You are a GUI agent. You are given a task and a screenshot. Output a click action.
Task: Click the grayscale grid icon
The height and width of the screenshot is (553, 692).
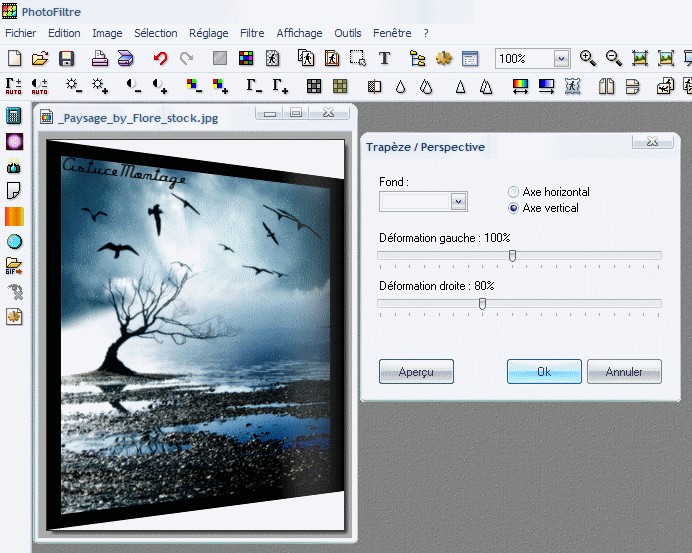pos(314,86)
